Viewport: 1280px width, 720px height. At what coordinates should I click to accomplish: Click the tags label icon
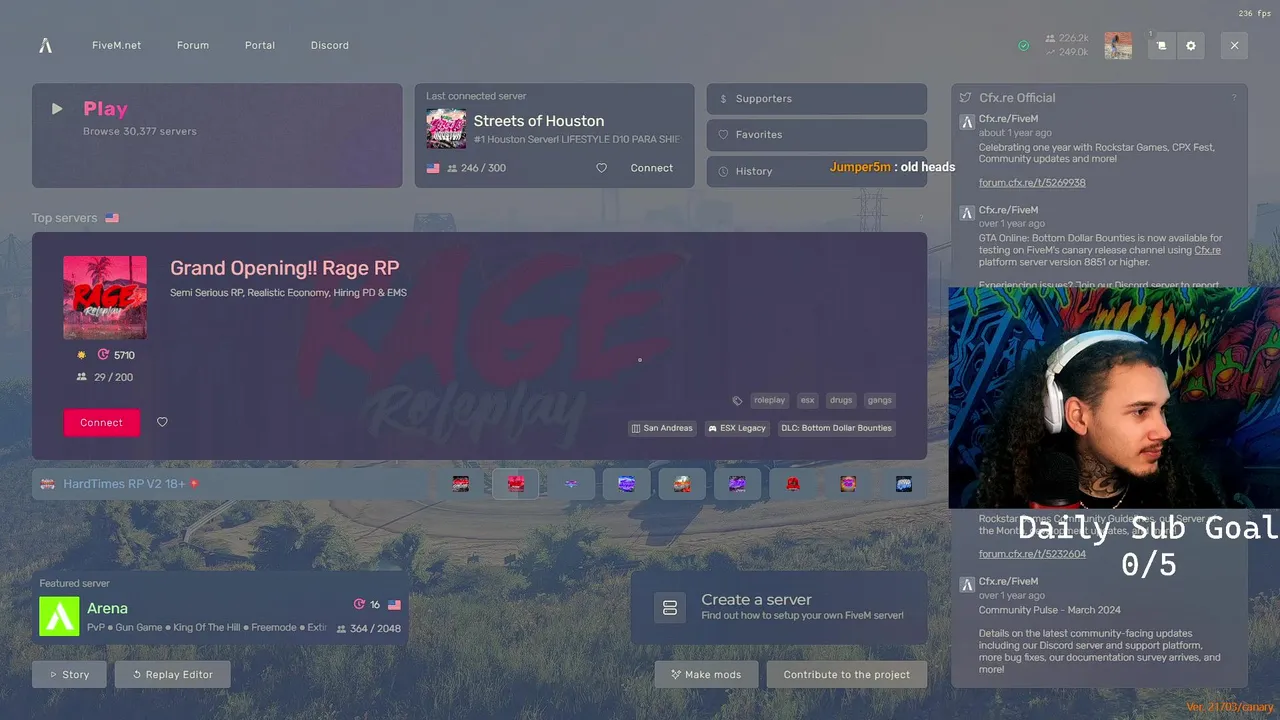coord(738,401)
